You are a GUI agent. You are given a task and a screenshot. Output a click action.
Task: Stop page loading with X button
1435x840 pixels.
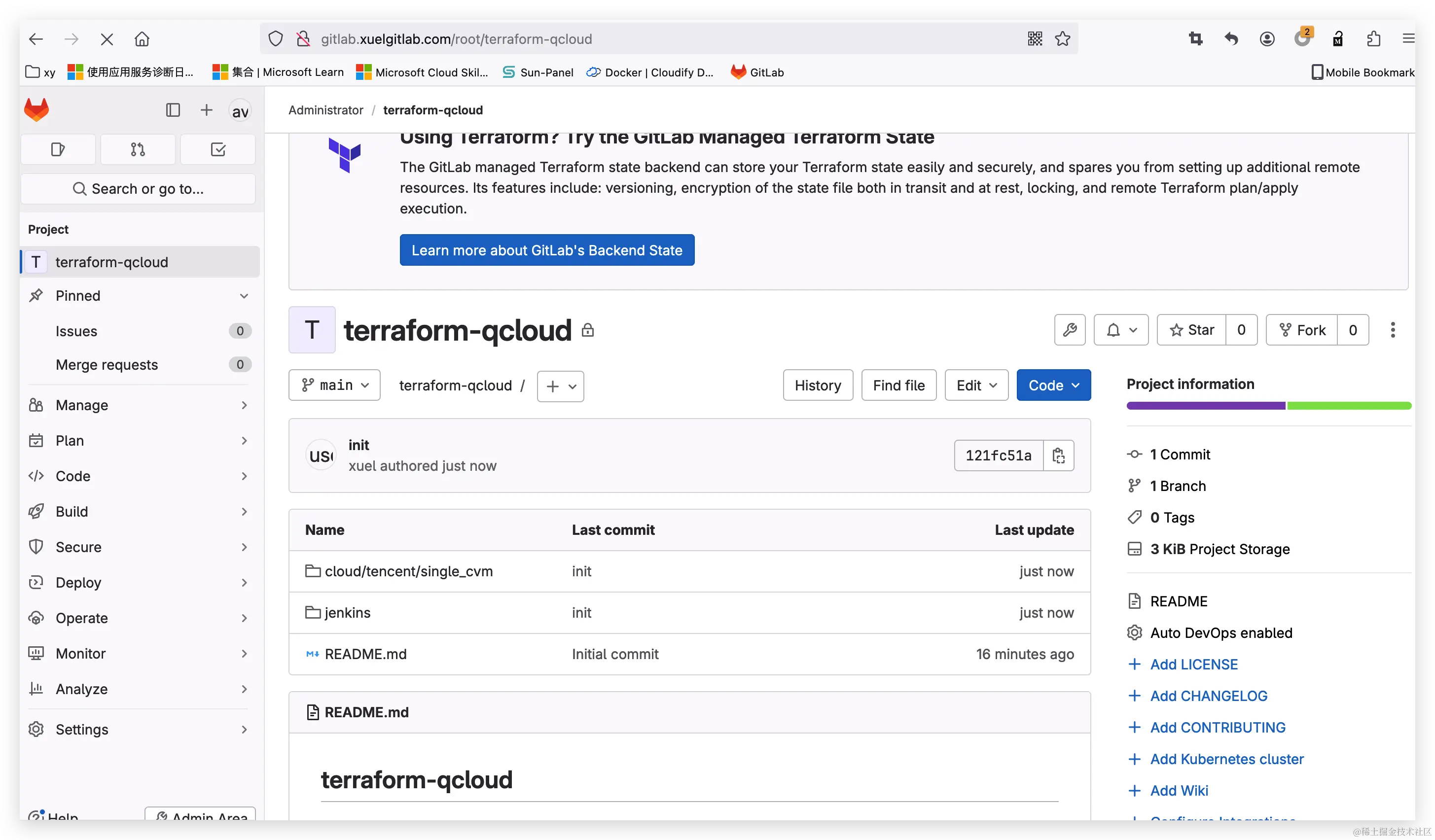(x=107, y=39)
